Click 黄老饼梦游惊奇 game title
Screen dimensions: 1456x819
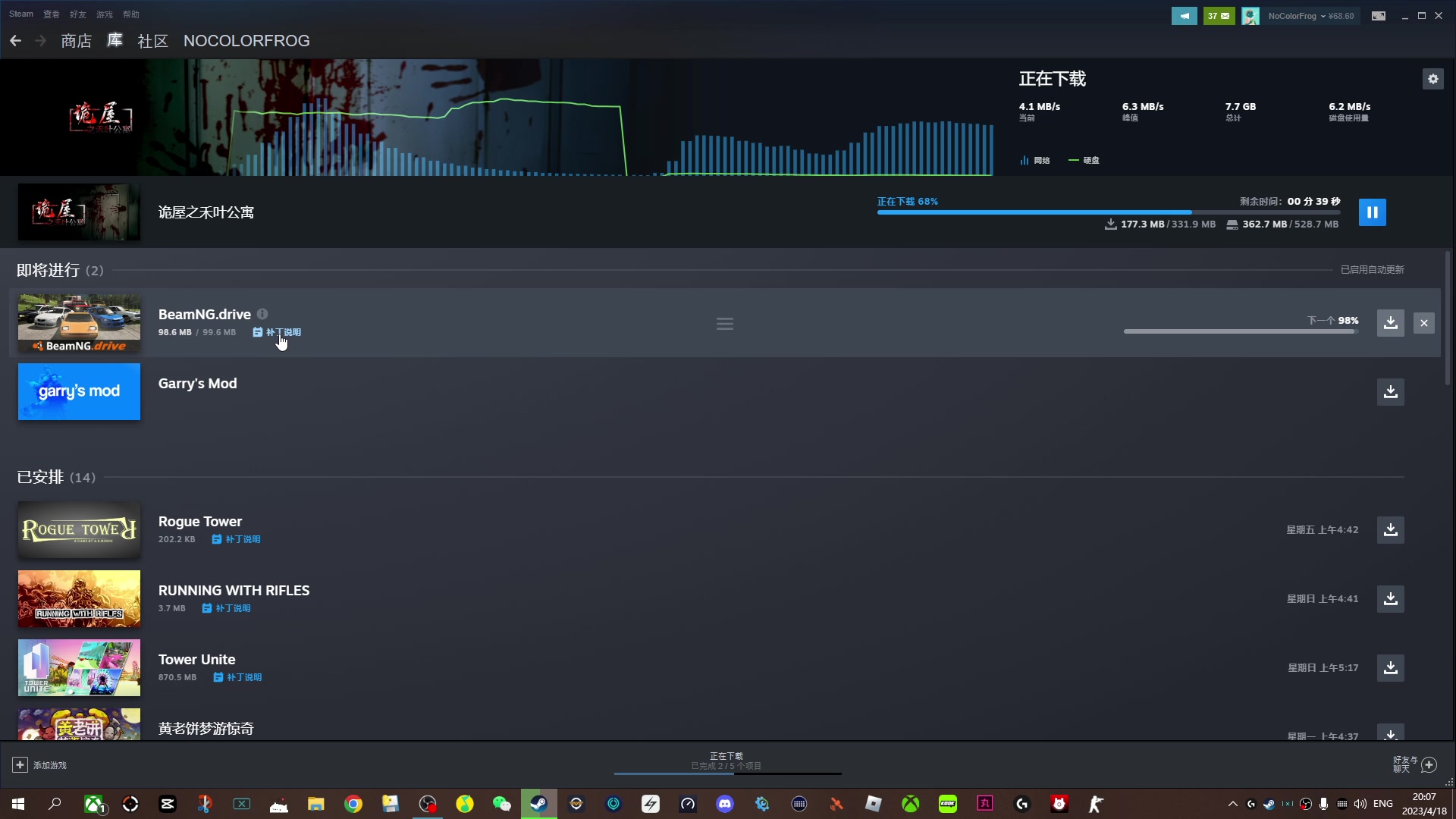(x=206, y=729)
